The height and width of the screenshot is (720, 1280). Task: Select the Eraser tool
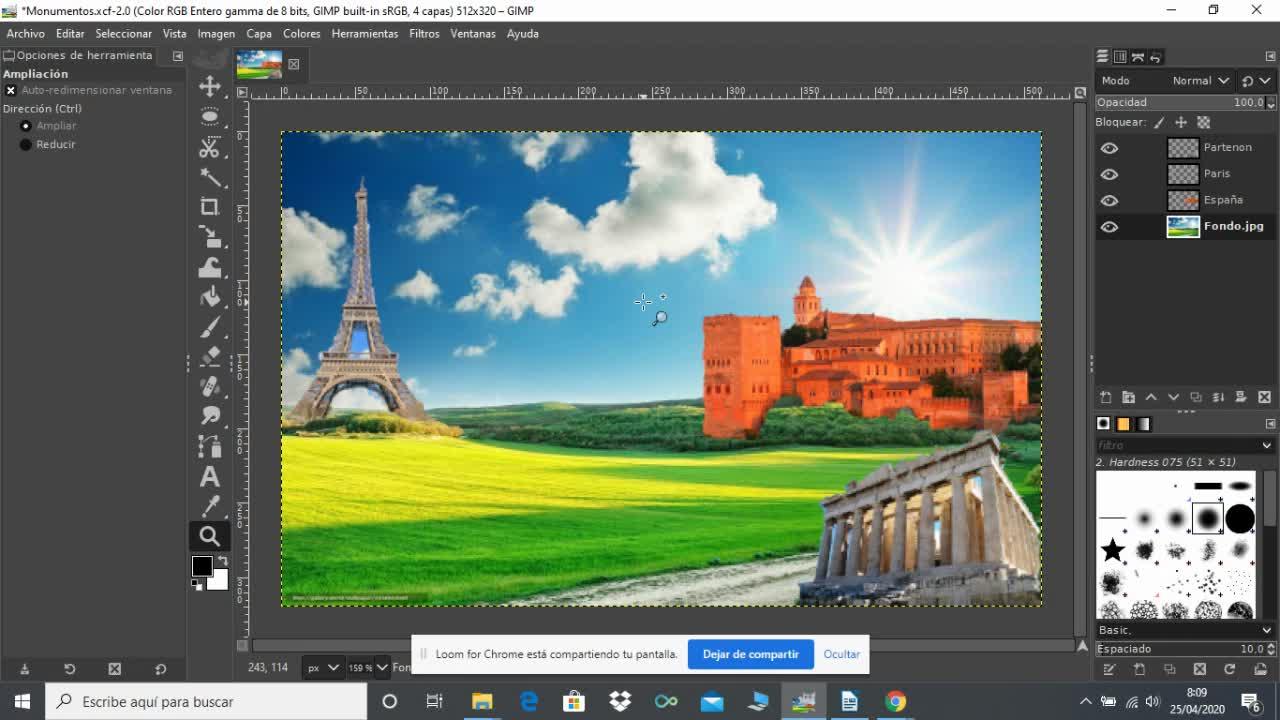pos(210,356)
